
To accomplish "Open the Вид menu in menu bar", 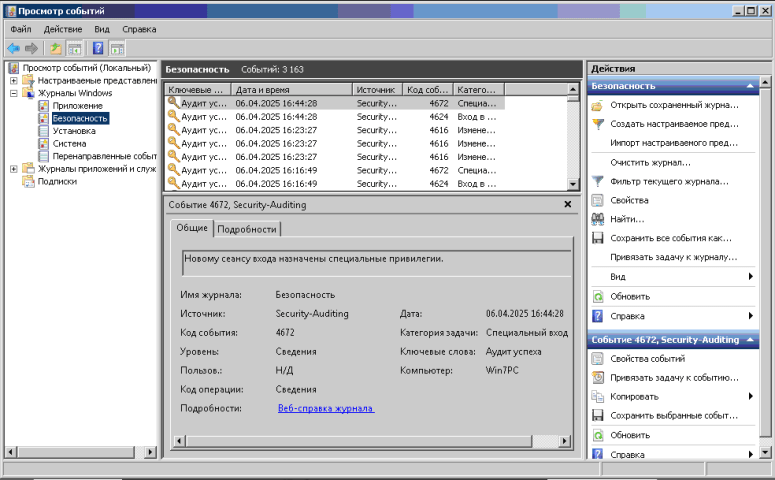I will (102, 29).
